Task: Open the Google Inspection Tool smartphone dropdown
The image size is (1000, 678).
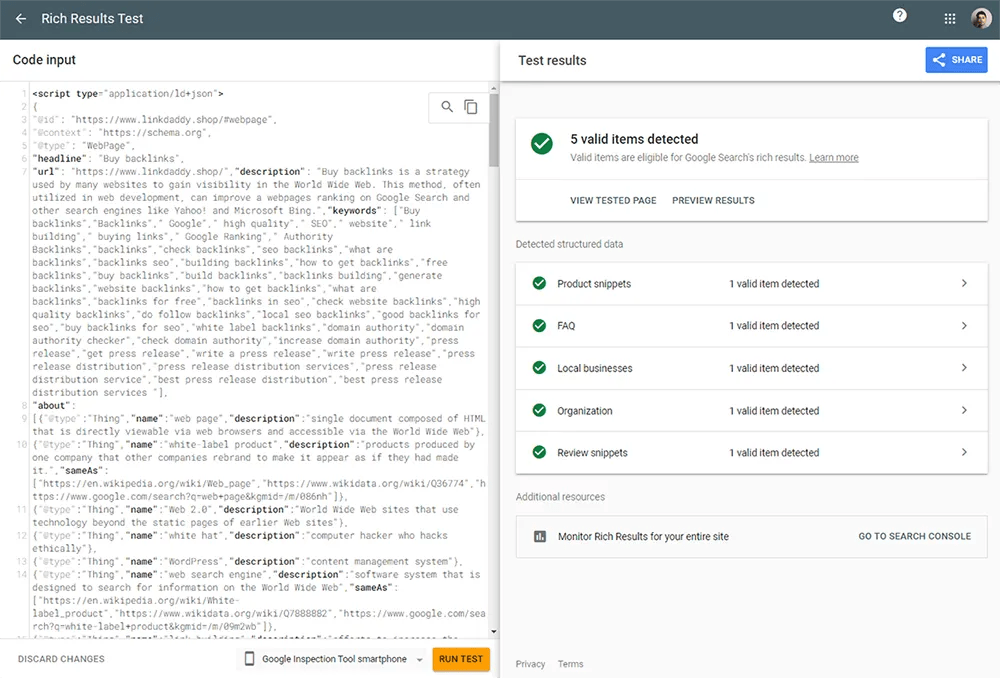Action: (x=334, y=659)
